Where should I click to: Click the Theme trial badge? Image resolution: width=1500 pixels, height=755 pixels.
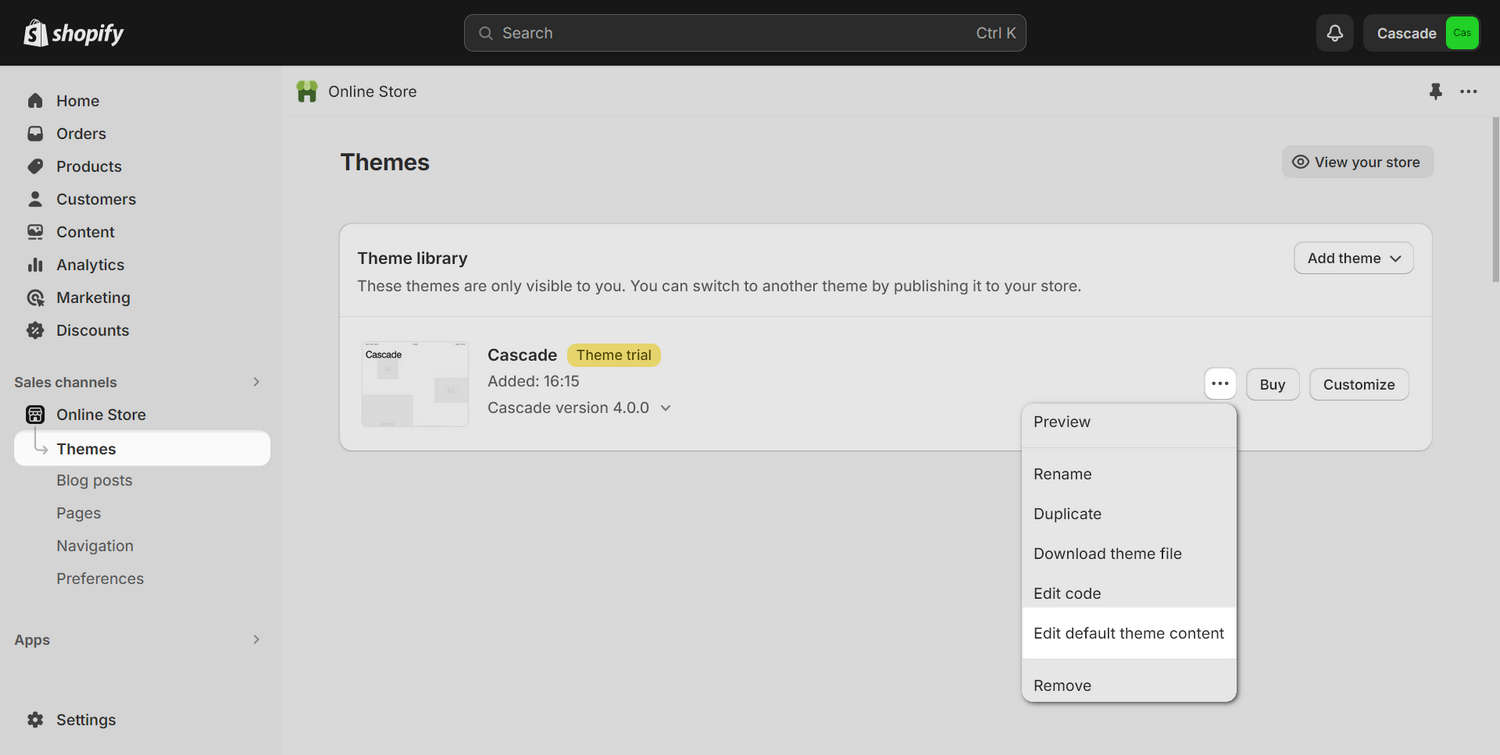(x=614, y=355)
